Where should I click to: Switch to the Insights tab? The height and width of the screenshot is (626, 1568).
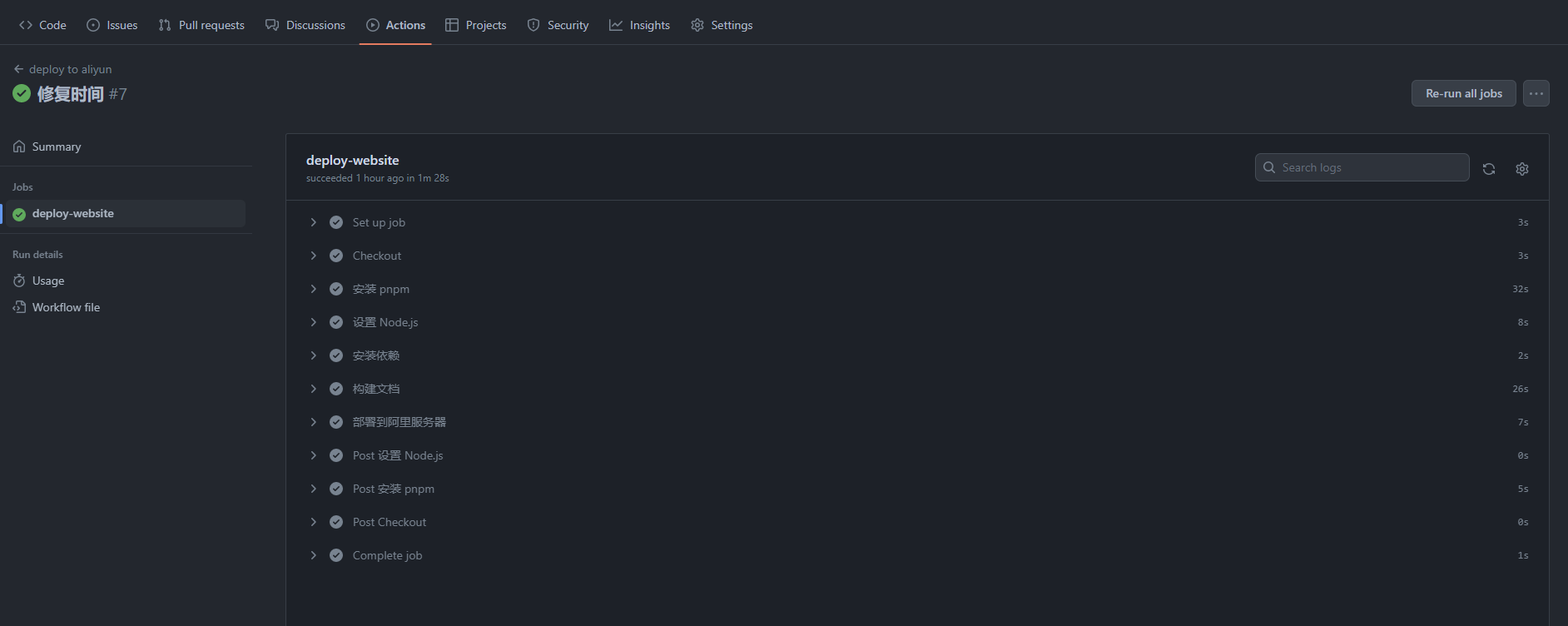point(639,25)
